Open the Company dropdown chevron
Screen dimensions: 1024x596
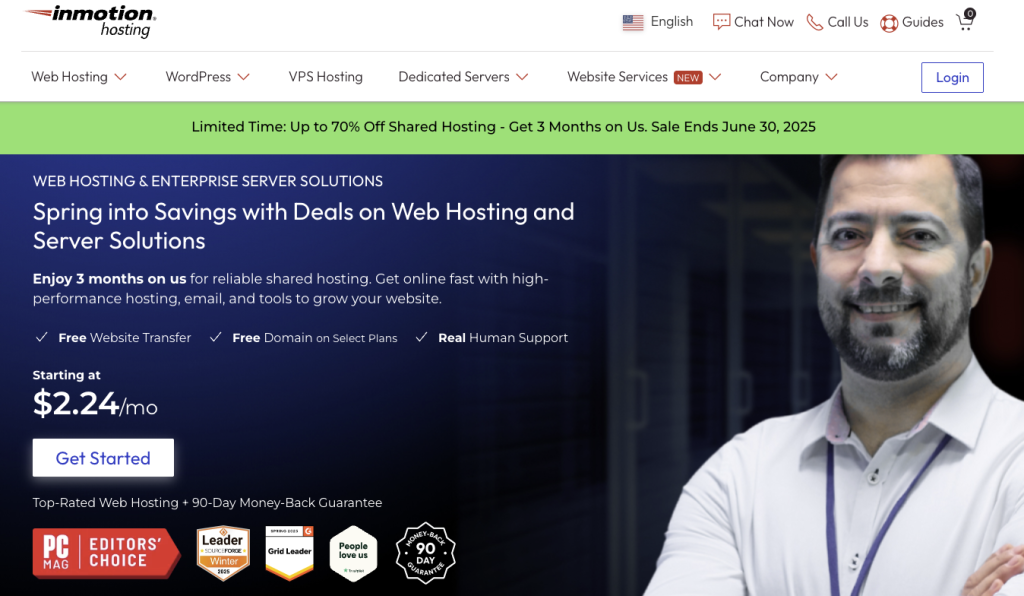tap(831, 77)
